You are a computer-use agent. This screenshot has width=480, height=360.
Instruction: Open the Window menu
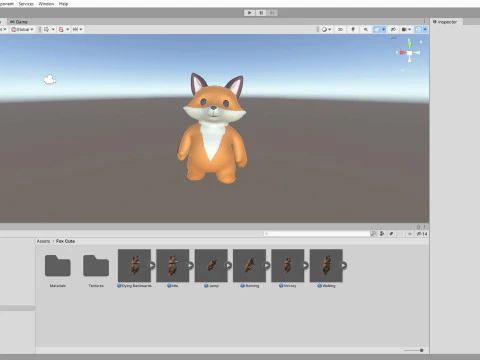coord(46,4)
